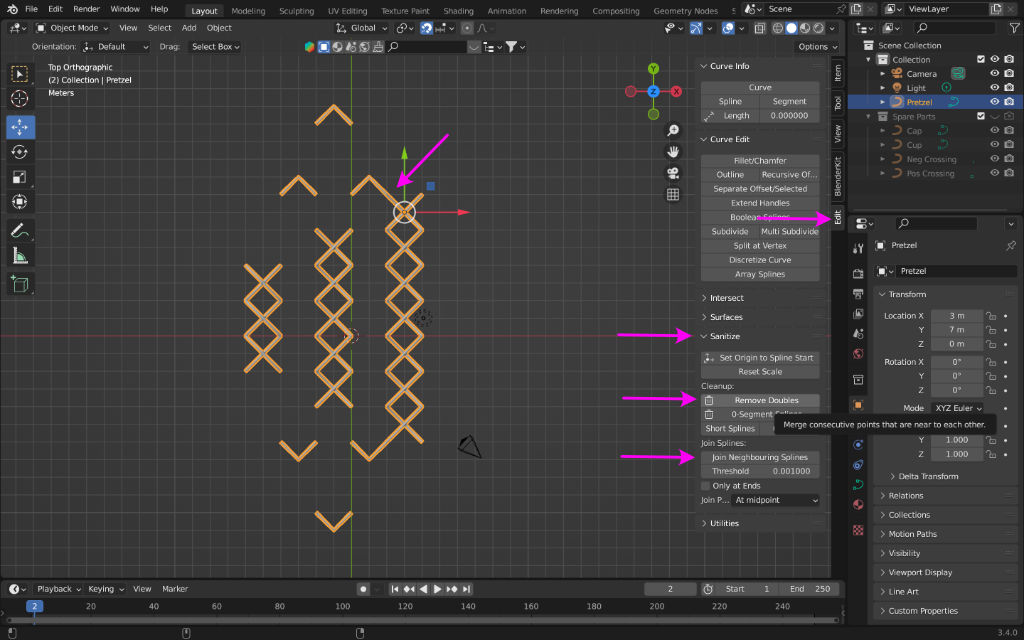Open rotation Mode XYZ Euler dropdown
Screen dimensions: 1024x640
click(x=959, y=408)
